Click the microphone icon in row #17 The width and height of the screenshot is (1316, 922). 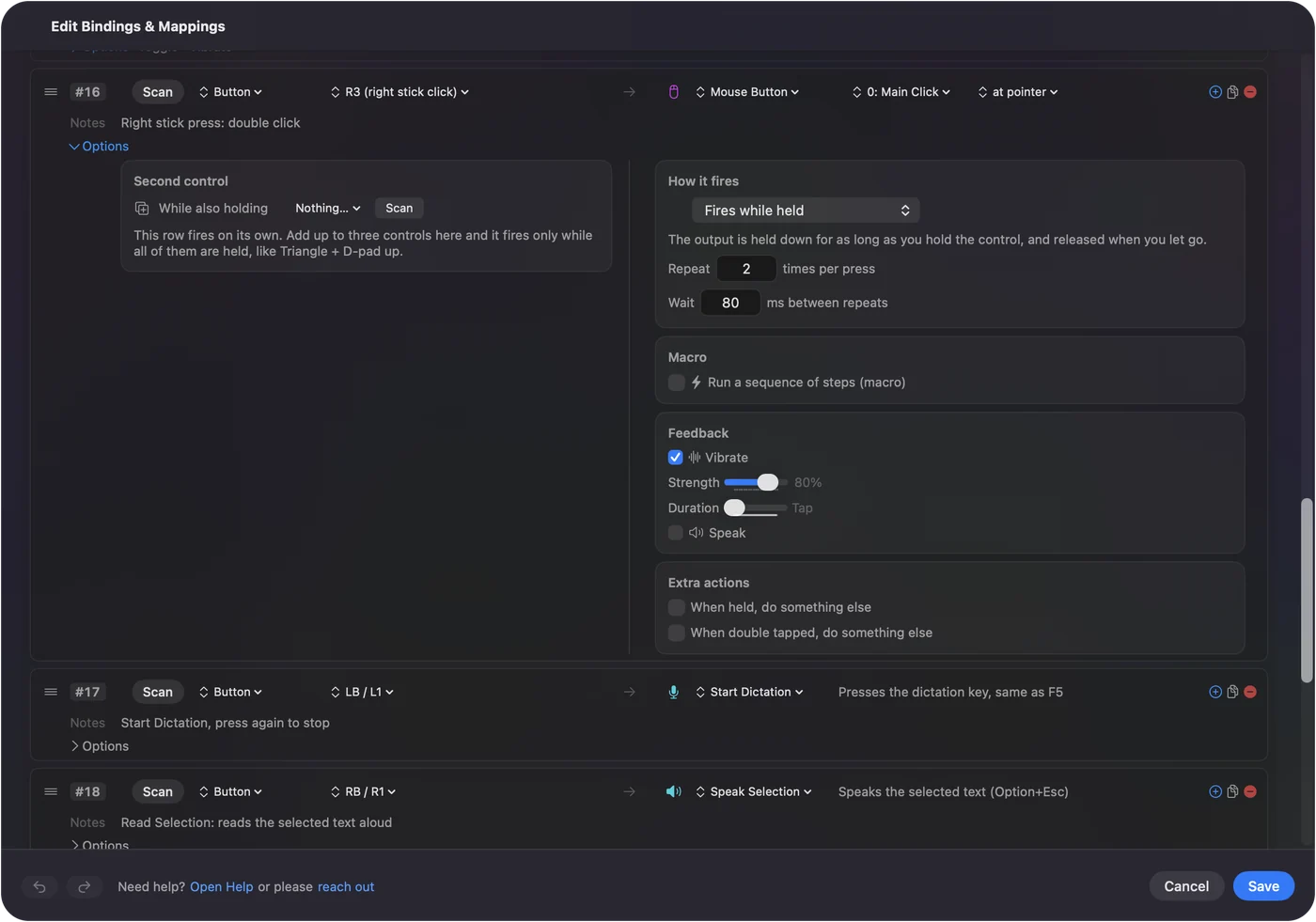click(x=673, y=692)
